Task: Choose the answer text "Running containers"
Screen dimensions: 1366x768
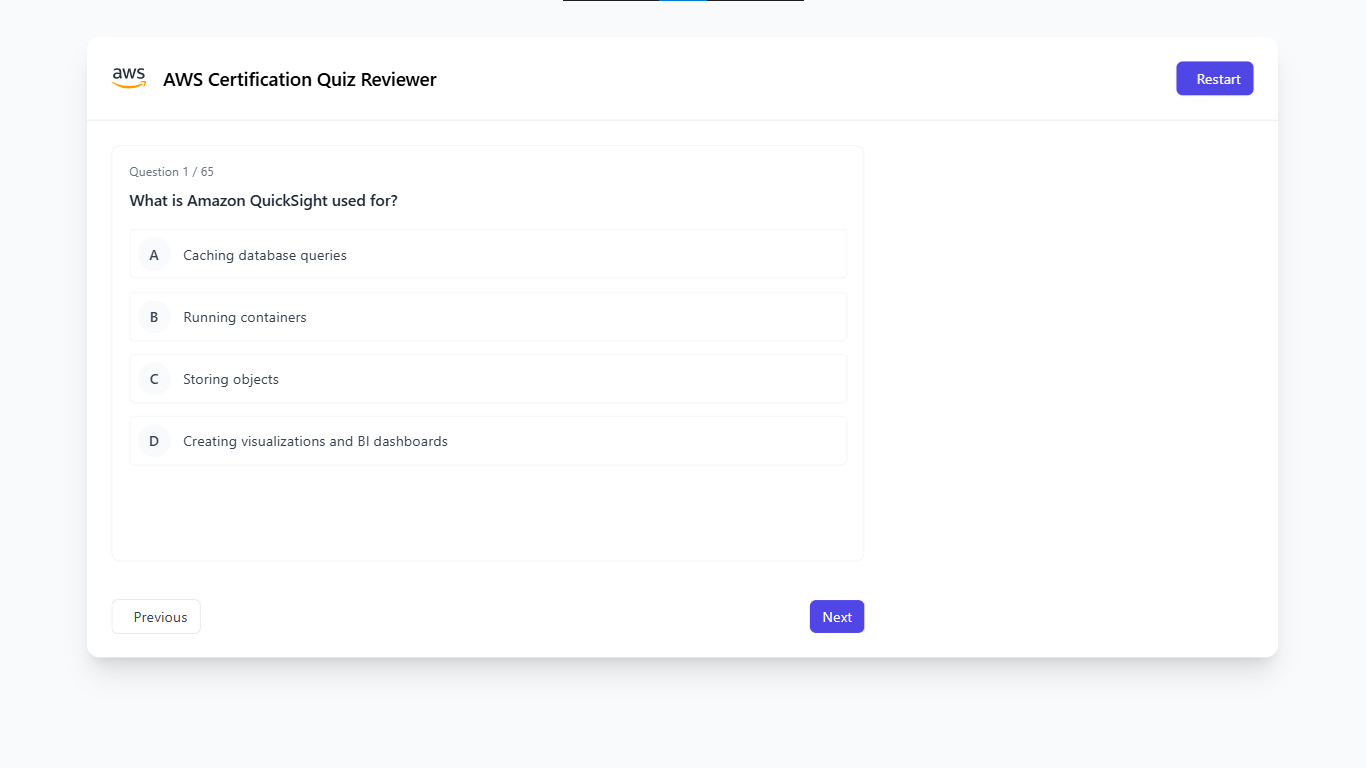Action: coord(245,317)
